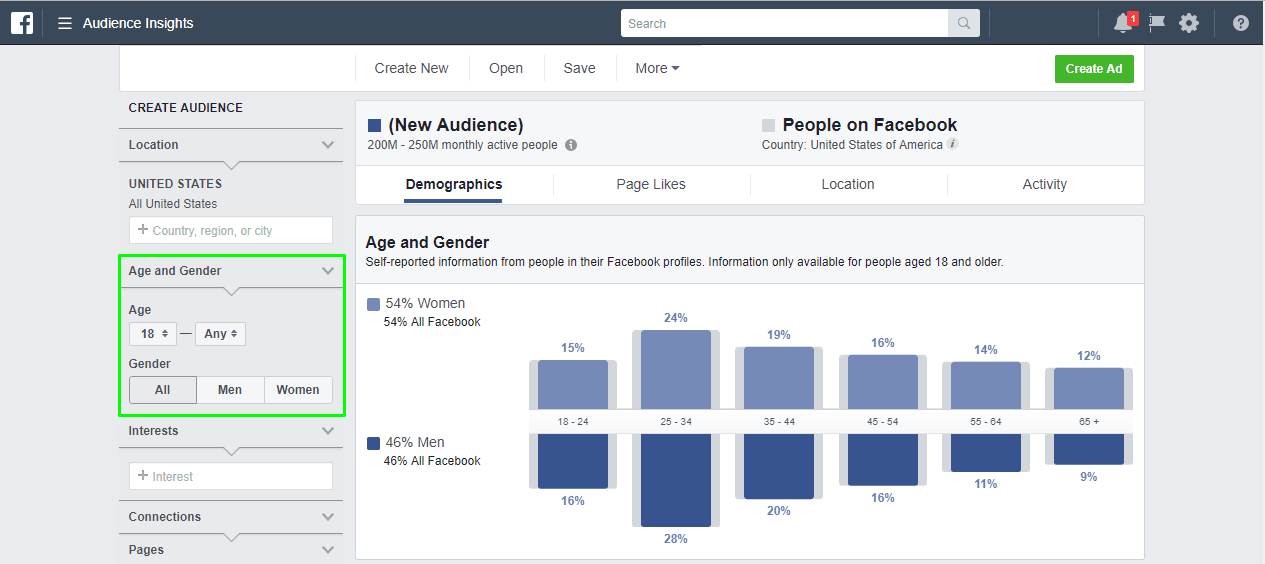
Task: Open the hamburger menu next to Audience Insights
Action: click(x=65, y=23)
